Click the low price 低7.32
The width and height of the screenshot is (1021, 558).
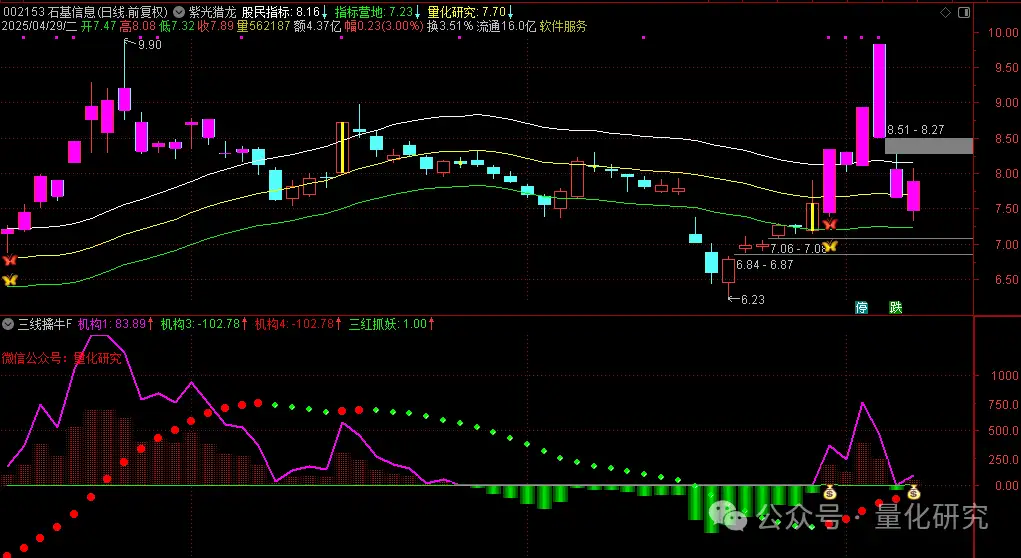point(176,26)
